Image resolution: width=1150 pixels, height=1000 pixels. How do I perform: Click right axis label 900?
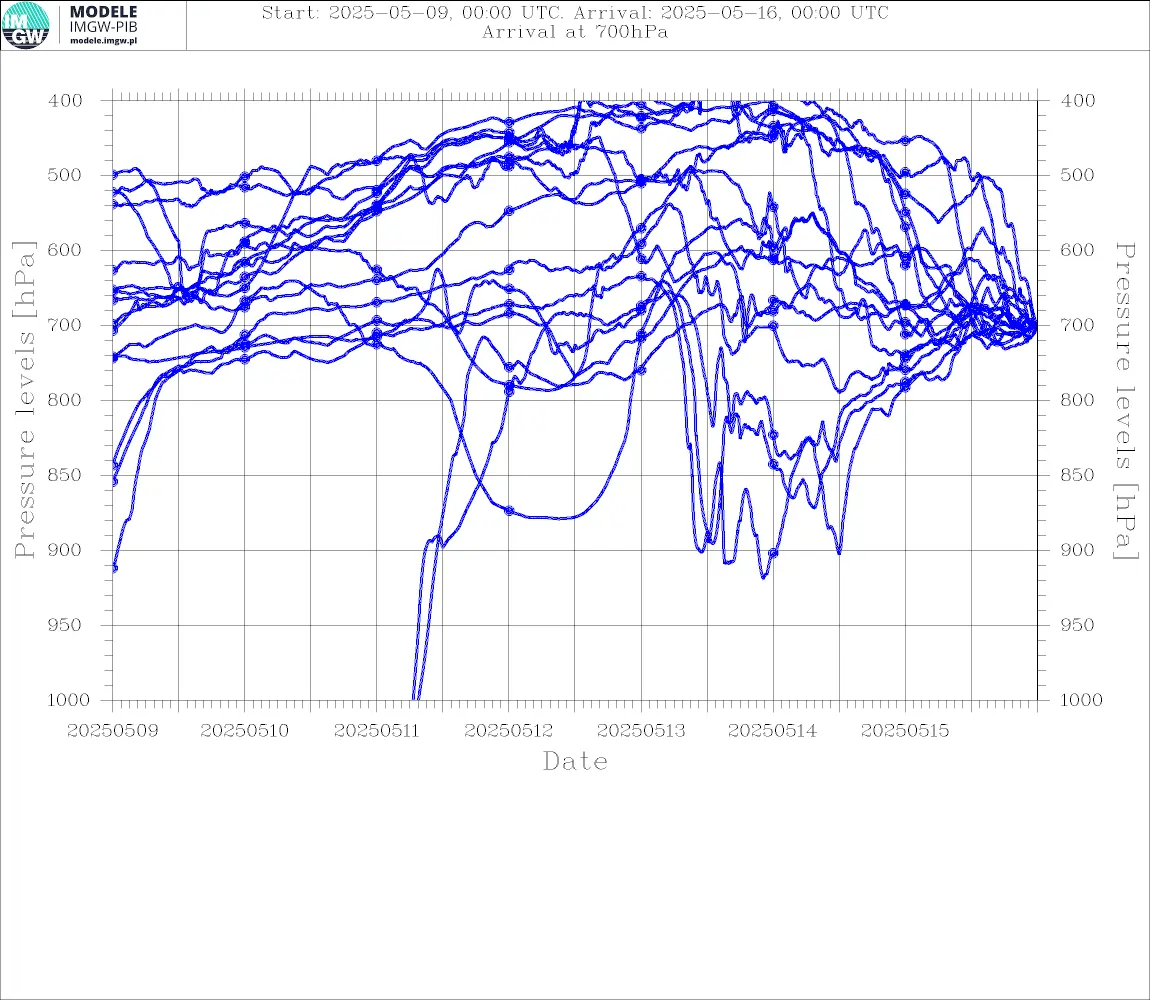(1077, 550)
